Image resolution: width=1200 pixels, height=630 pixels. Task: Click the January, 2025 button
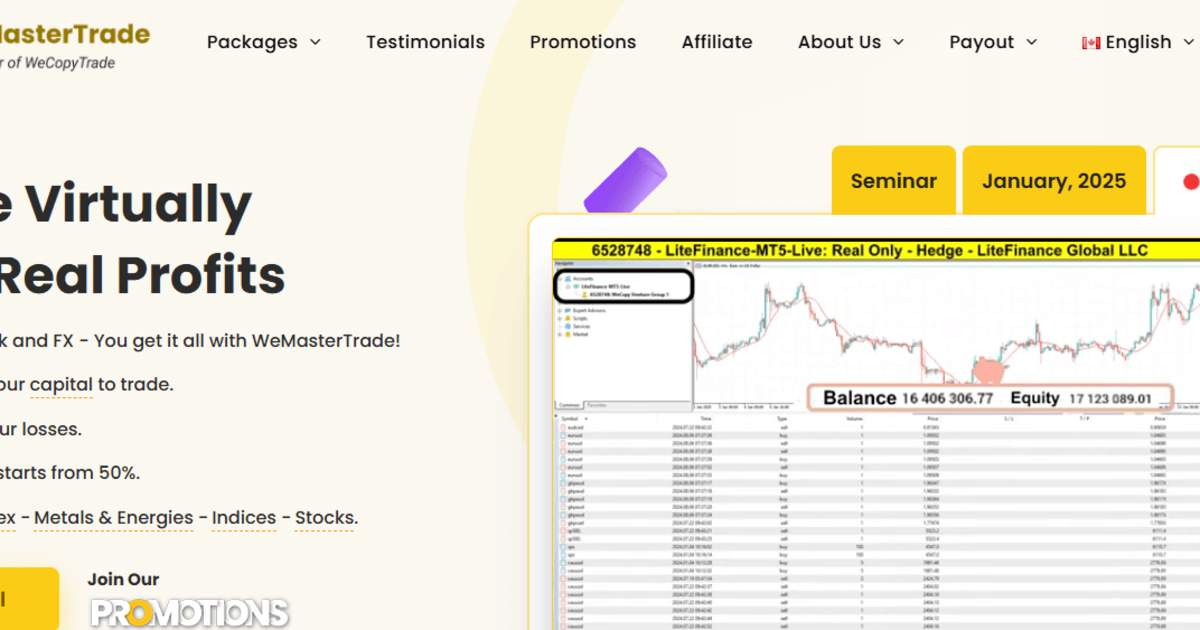pyautogui.click(x=1054, y=180)
